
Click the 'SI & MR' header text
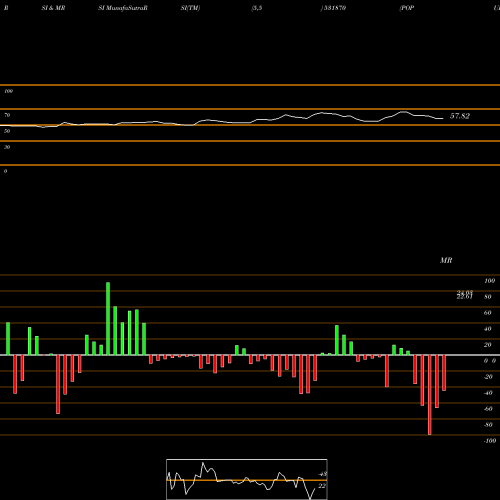(x=53, y=8)
